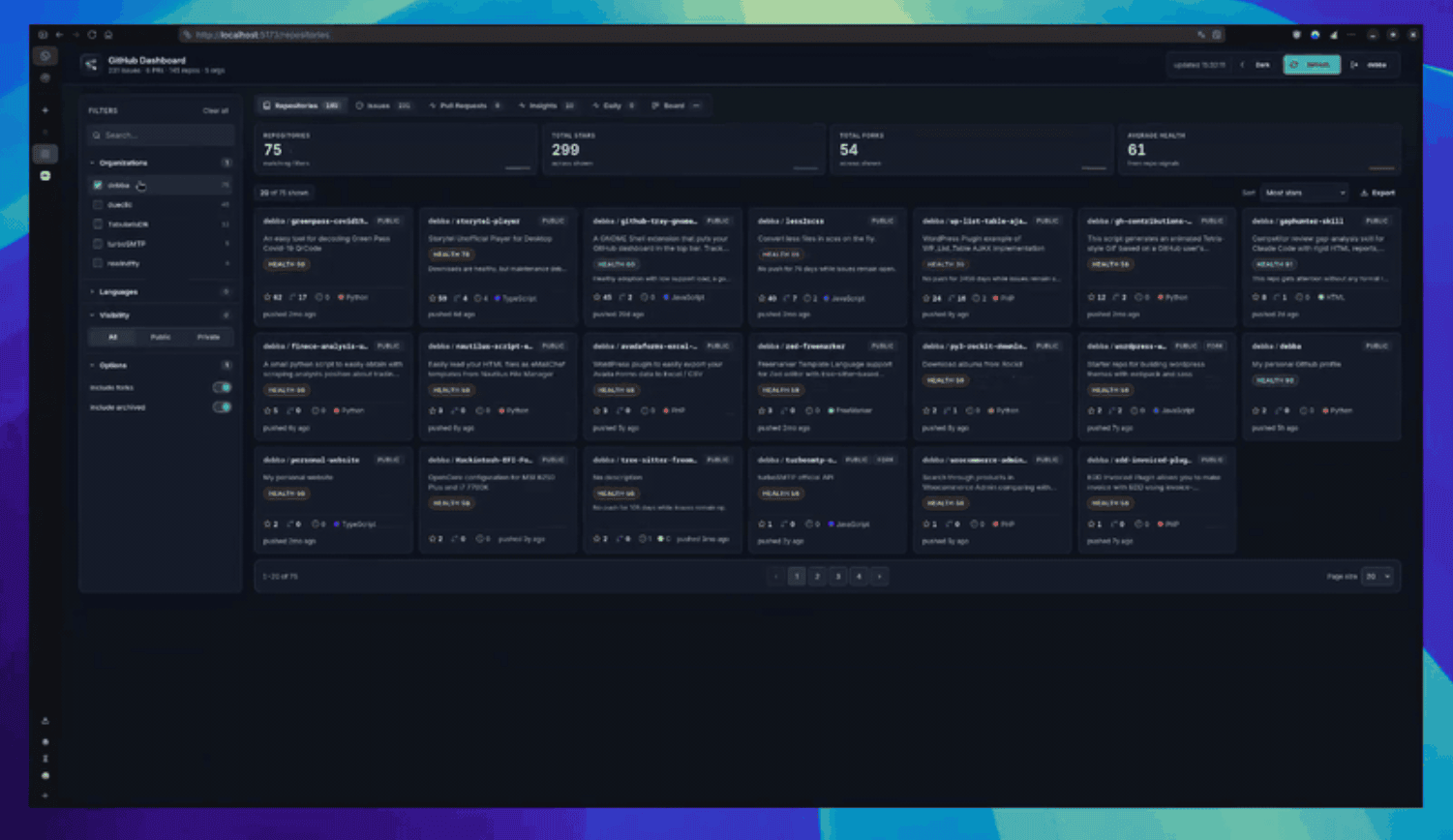Check the turboSMTP organization checkbox
The image size is (1453, 840).
[x=98, y=244]
